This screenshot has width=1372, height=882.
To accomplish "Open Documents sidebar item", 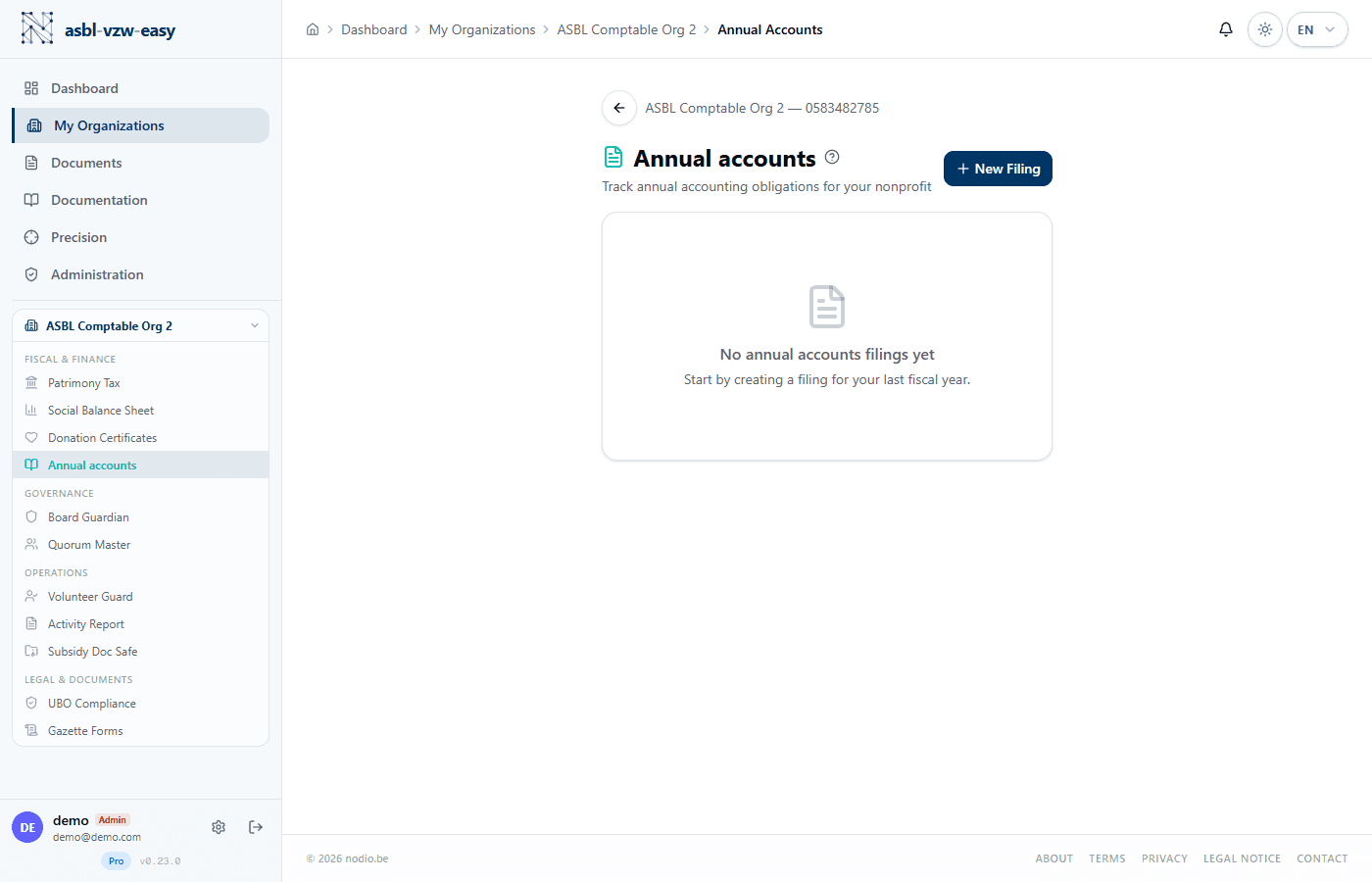I will (x=141, y=163).
